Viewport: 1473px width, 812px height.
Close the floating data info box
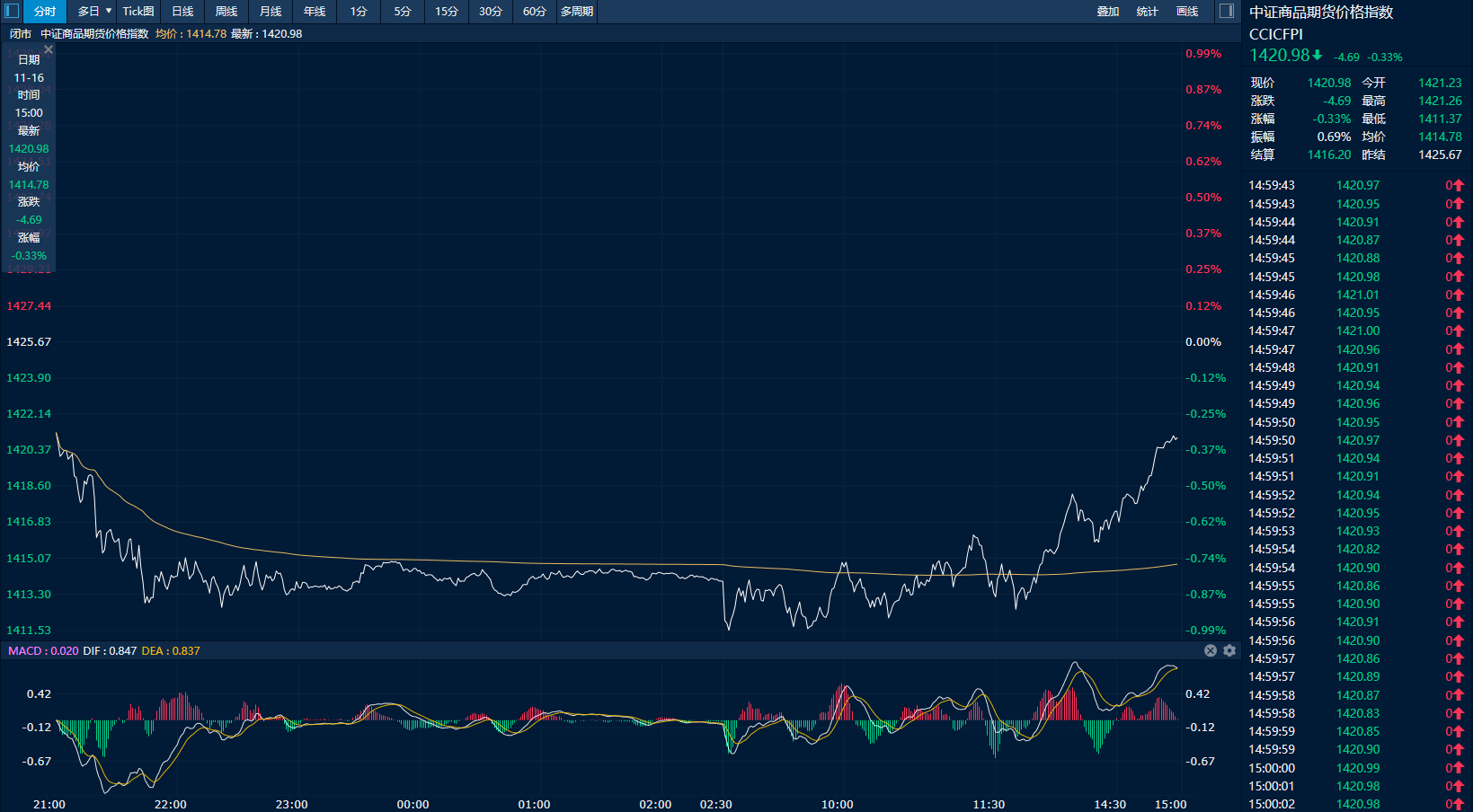click(x=49, y=50)
